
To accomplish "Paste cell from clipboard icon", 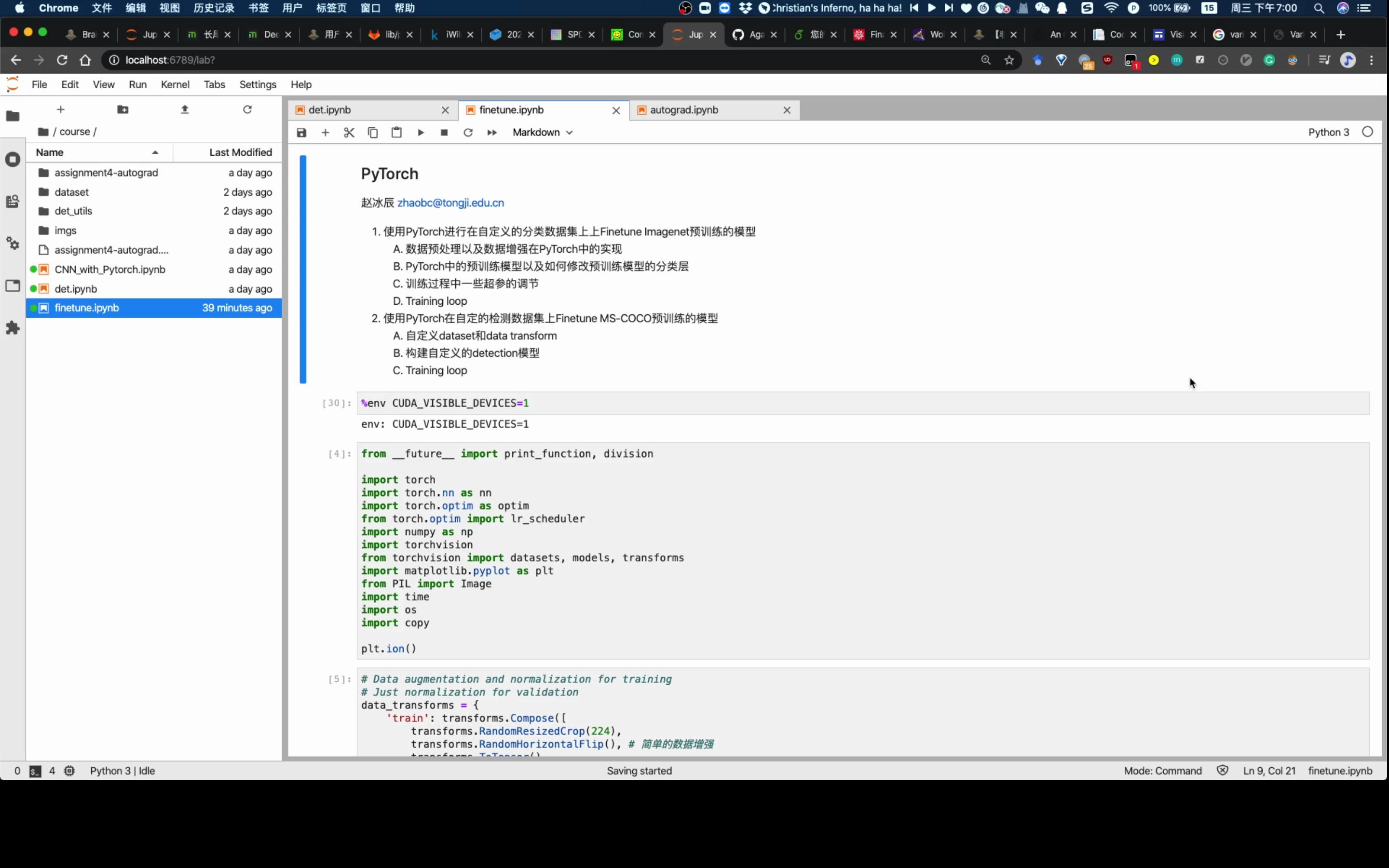I will (x=396, y=133).
